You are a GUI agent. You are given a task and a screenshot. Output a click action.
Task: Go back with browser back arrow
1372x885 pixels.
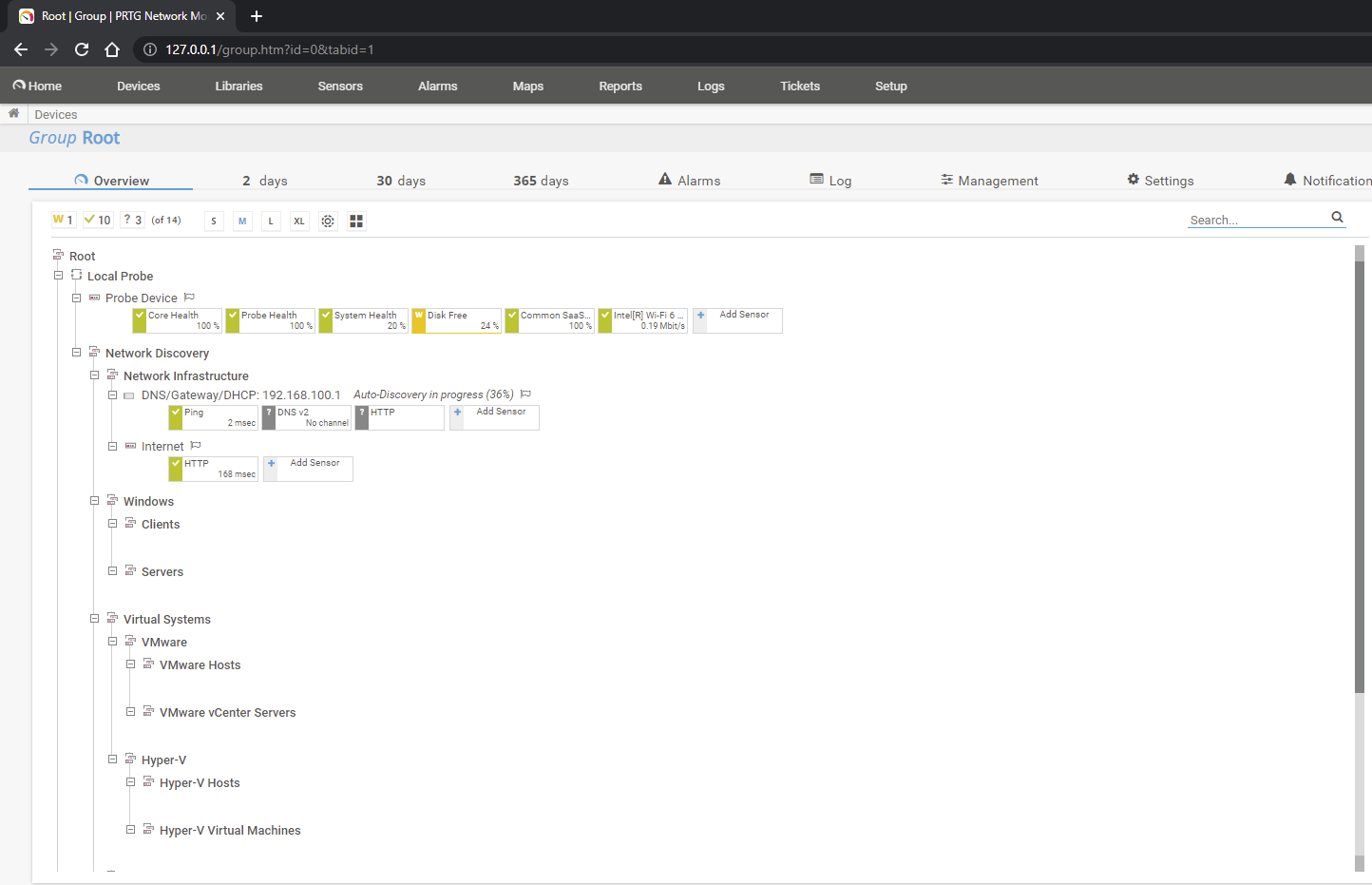pos(21,49)
